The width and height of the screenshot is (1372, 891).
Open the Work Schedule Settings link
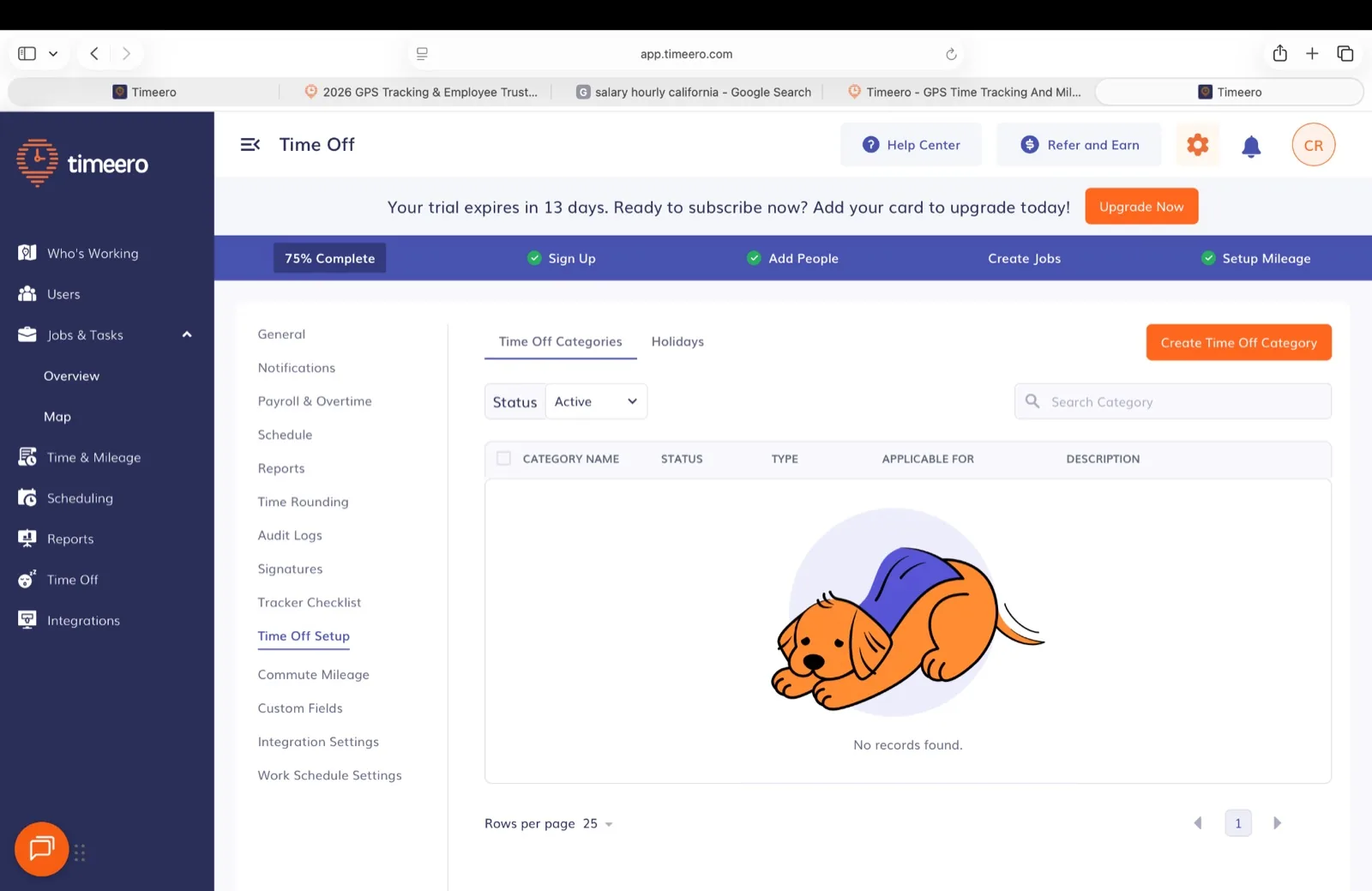click(329, 775)
